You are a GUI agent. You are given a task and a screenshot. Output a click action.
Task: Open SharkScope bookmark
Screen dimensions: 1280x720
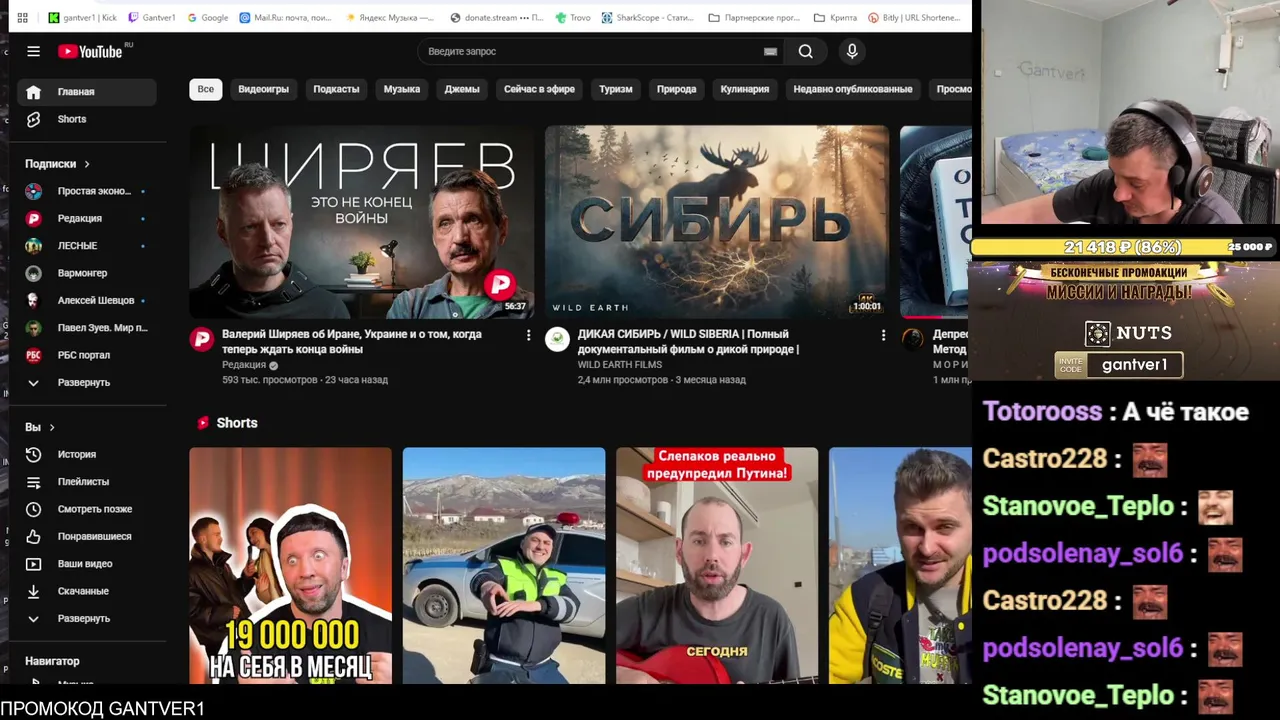tap(647, 17)
